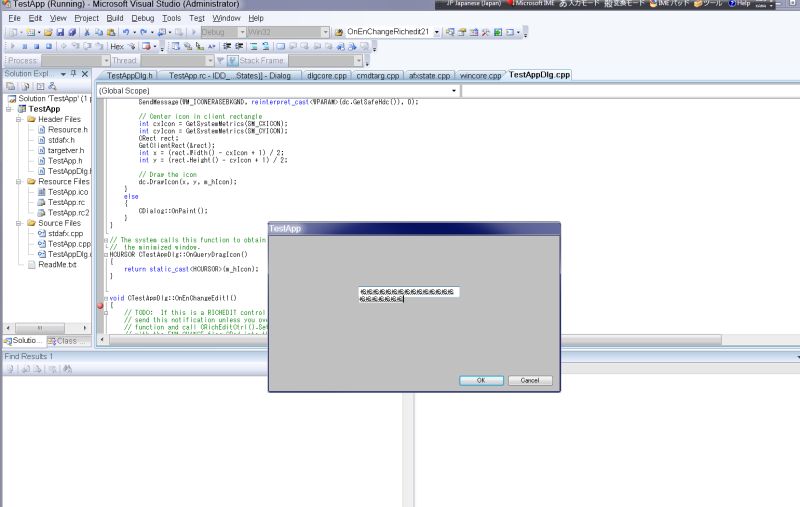Click the Redo arrow icon
800x507 pixels.
click(x=144, y=32)
